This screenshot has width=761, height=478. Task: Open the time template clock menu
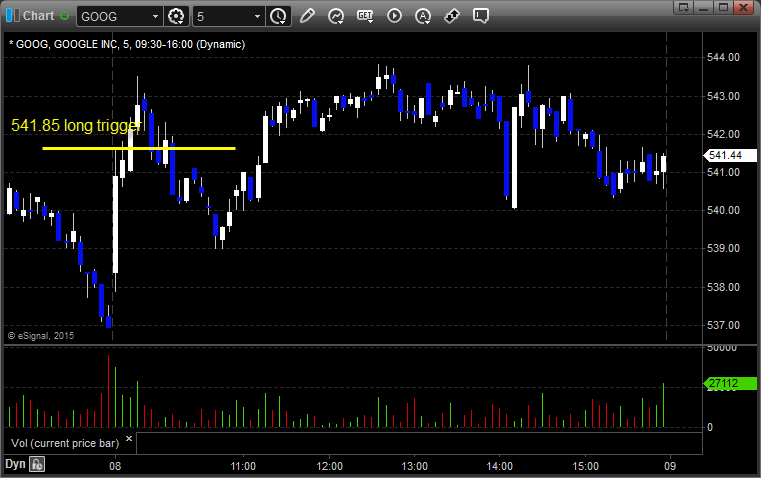[278, 16]
